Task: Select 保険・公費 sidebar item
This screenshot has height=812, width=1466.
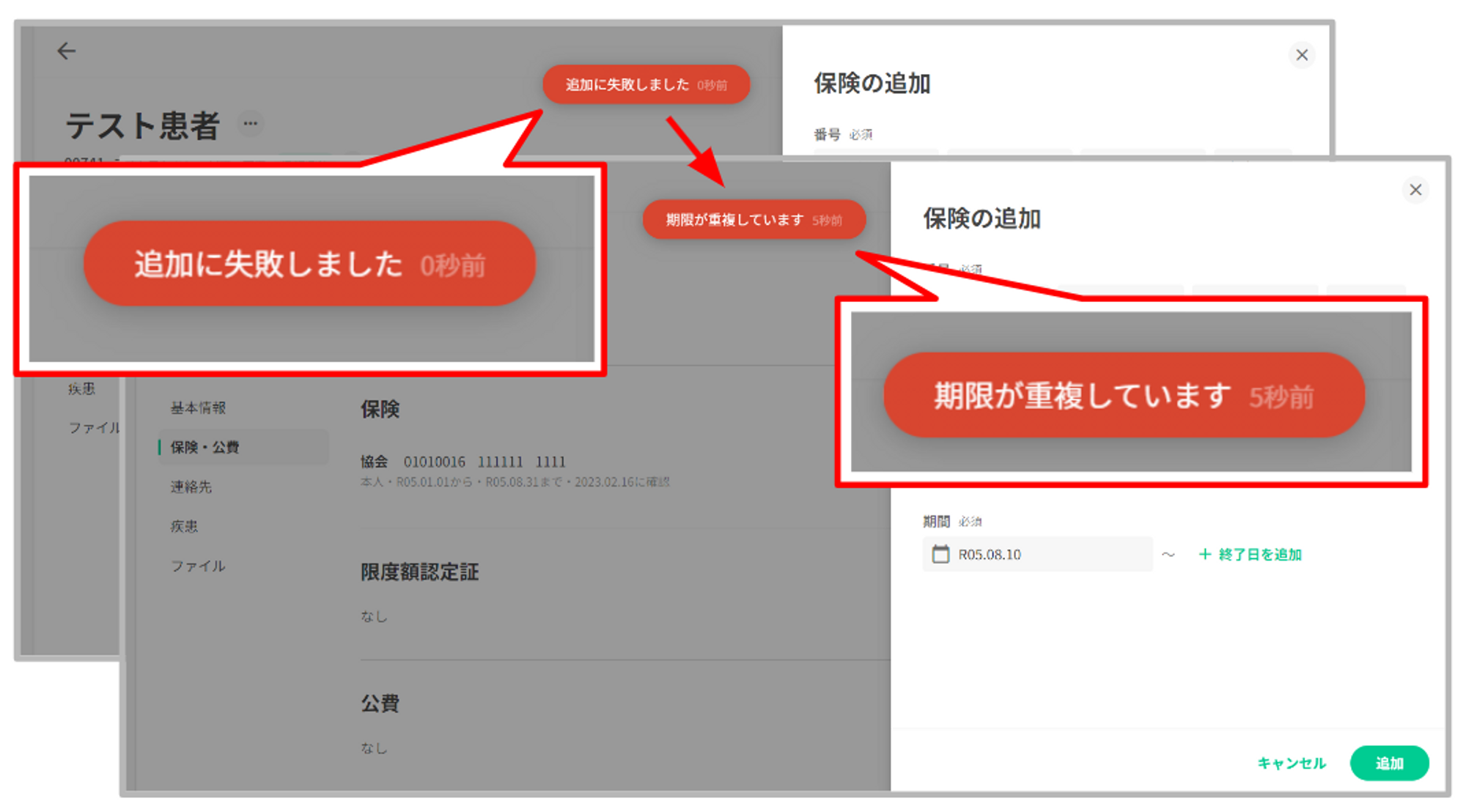Action: (205, 447)
